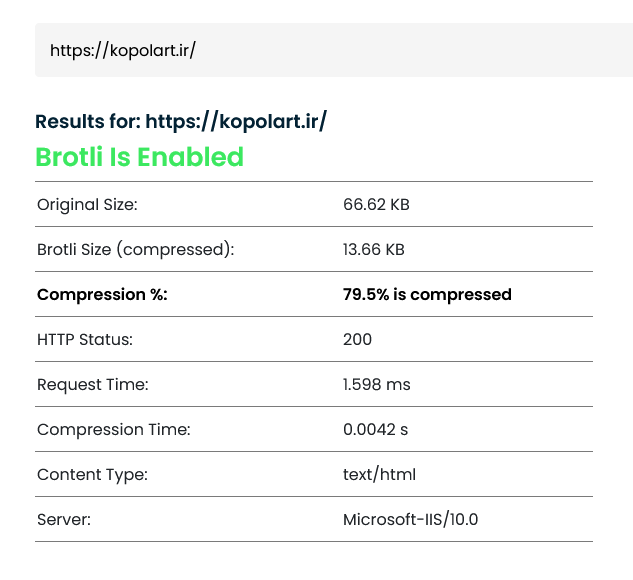The image size is (633, 580).
Task: Click the text/html value
Action: (x=379, y=474)
